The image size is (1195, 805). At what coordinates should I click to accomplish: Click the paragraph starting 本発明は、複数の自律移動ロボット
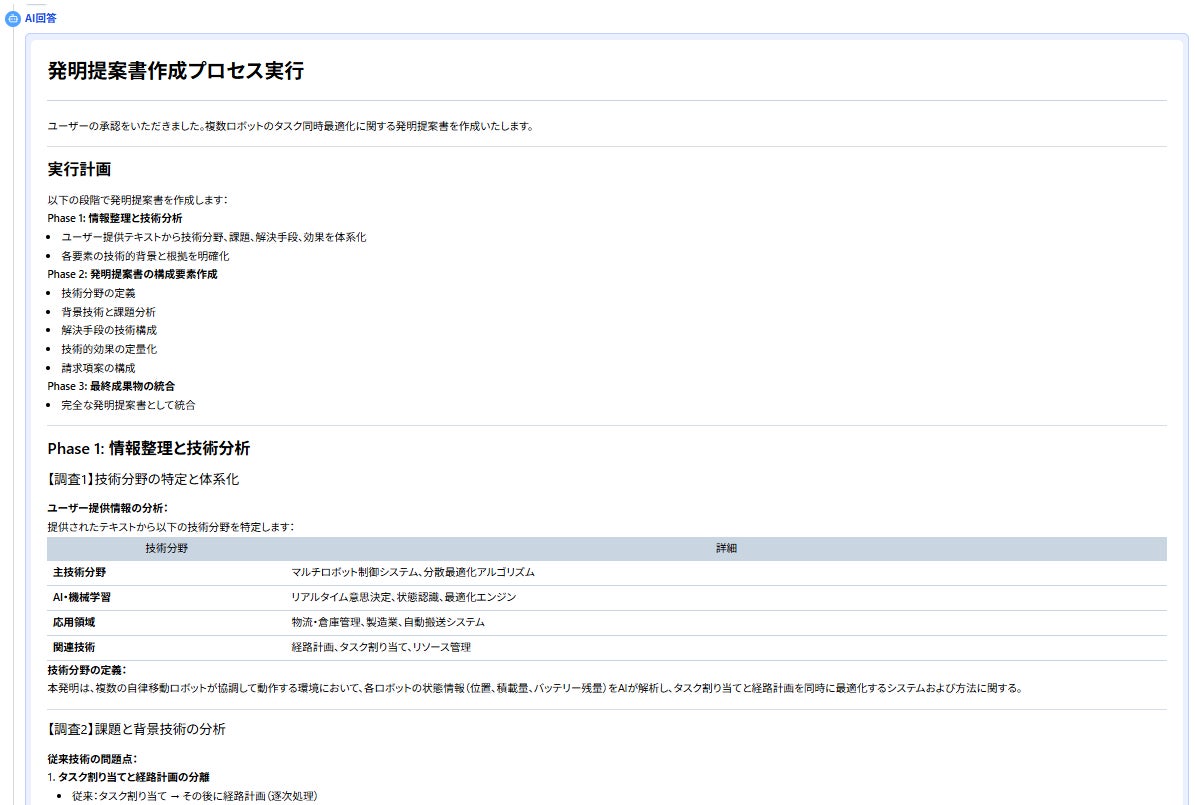[x=535, y=688]
